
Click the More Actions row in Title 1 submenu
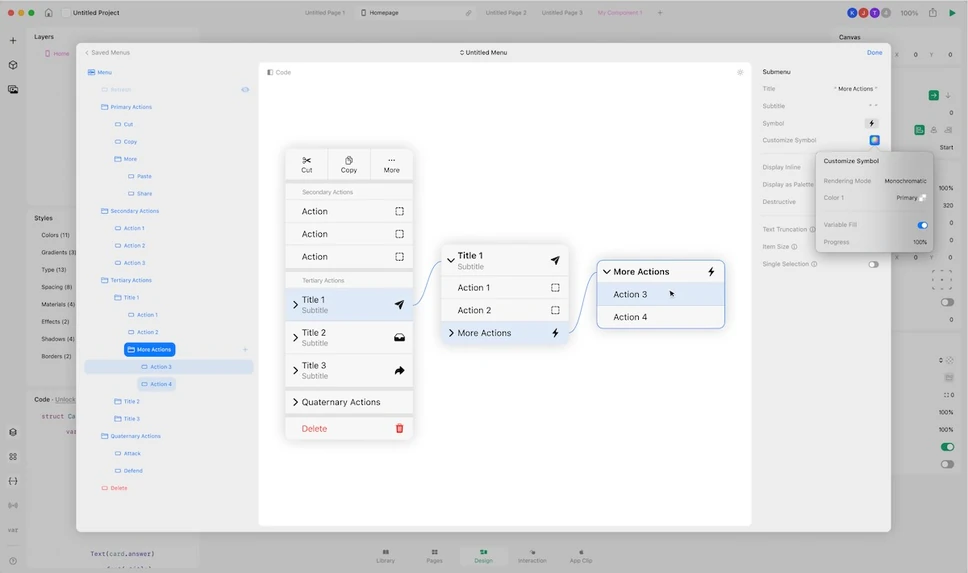click(505, 333)
